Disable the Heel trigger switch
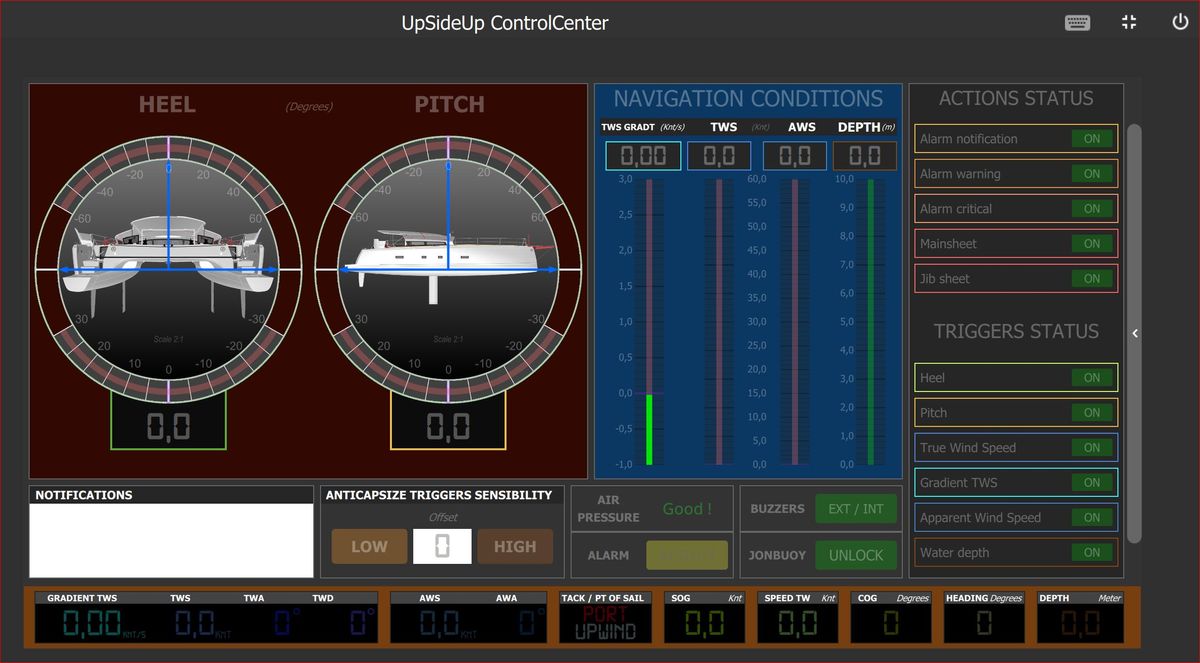Screen dimensions: 1200x663 pos(1091,378)
